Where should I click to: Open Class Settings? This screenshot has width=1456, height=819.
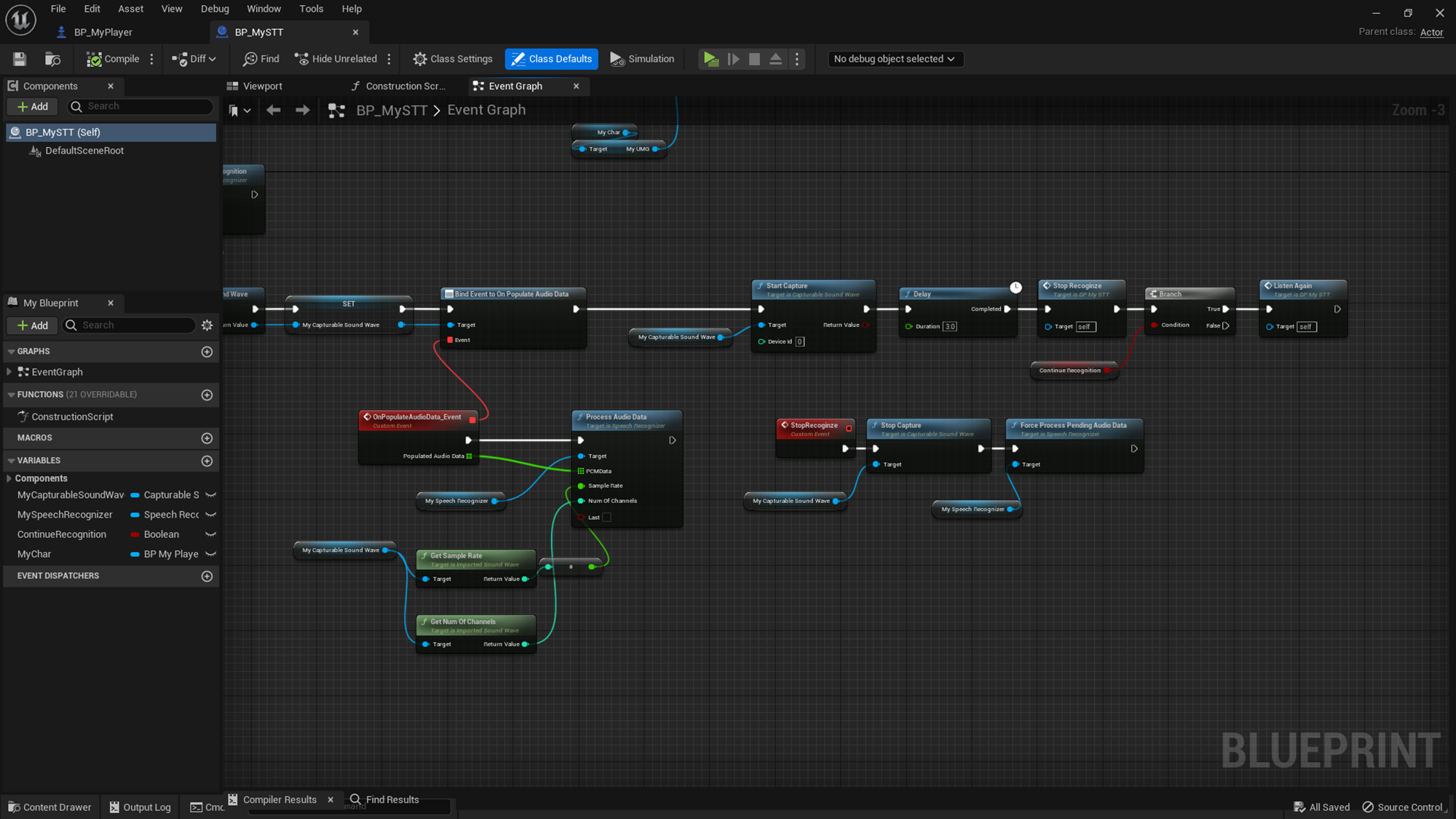(452, 59)
